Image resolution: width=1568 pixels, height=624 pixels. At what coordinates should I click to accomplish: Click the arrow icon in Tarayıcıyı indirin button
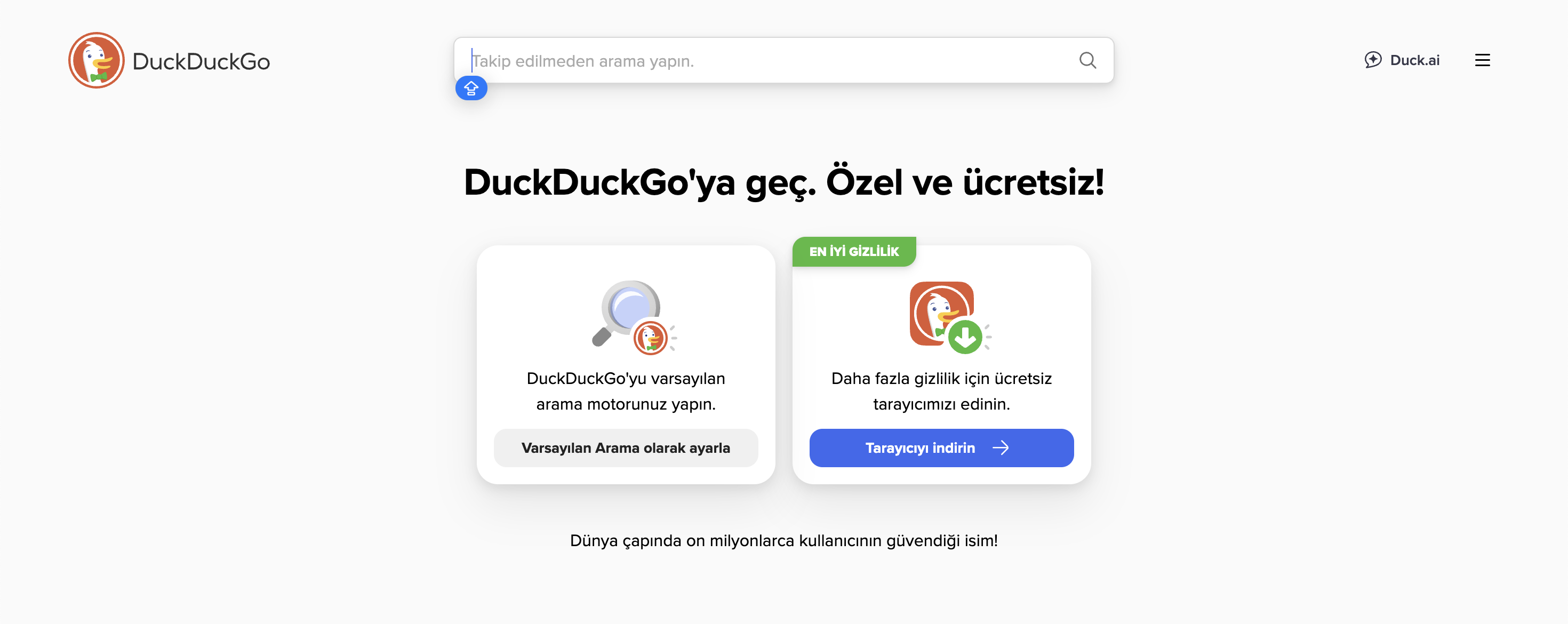(1000, 448)
